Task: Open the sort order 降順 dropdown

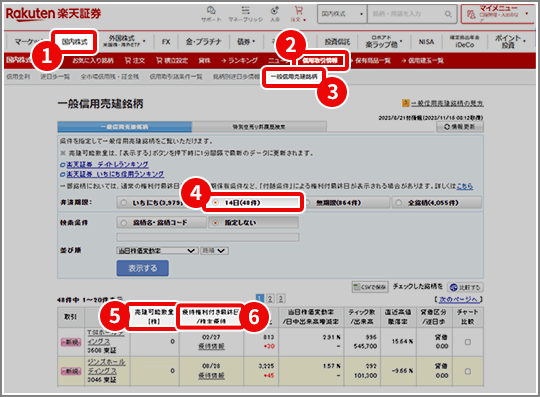Action: click(x=214, y=251)
